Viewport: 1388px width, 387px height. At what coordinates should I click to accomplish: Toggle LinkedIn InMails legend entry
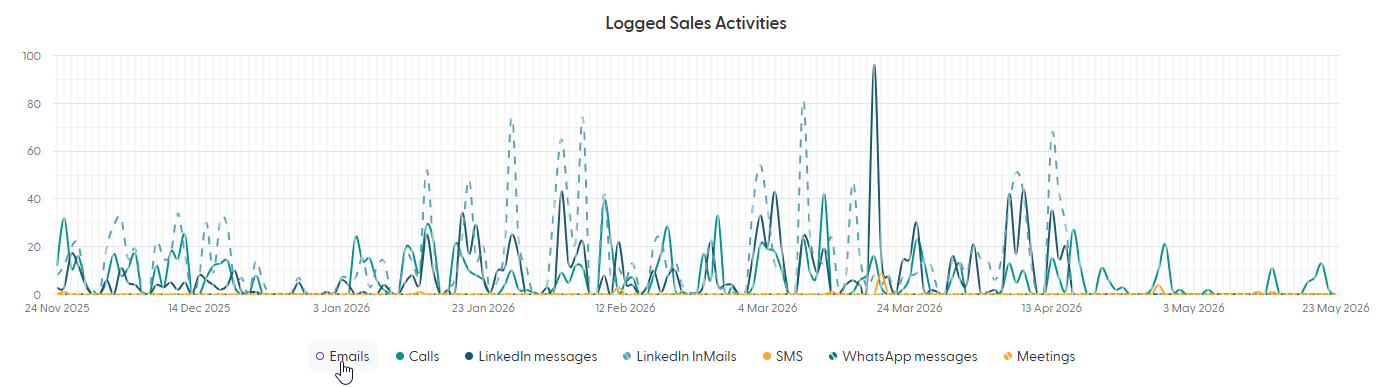coord(679,356)
